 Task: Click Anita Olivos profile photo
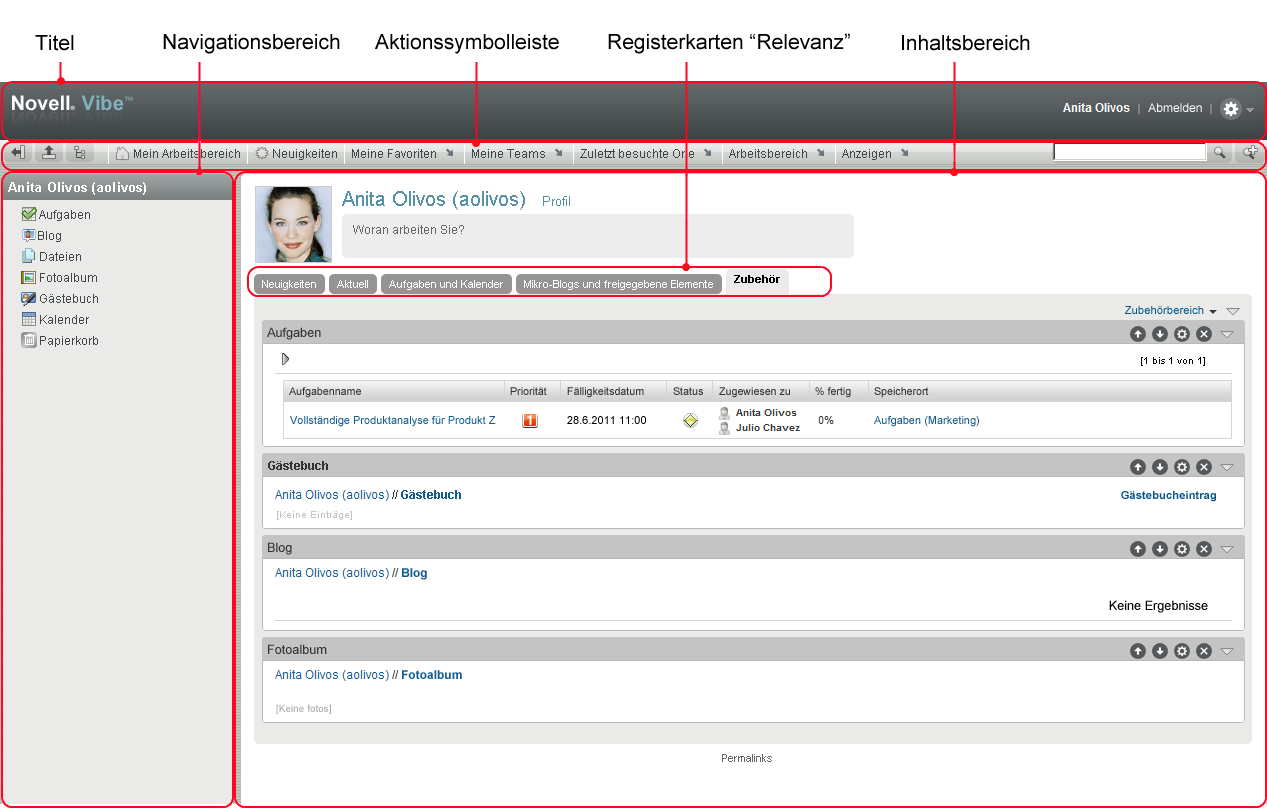(293, 224)
